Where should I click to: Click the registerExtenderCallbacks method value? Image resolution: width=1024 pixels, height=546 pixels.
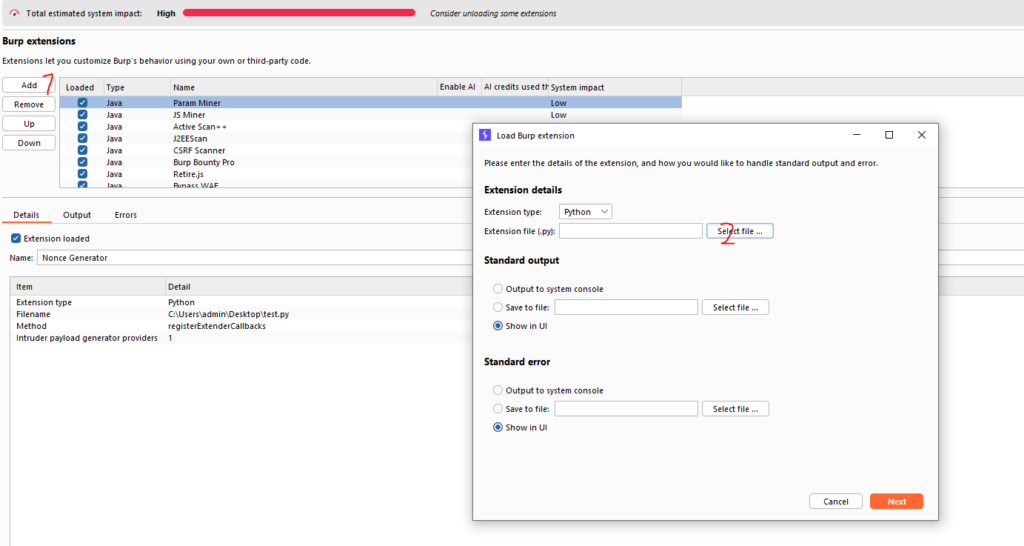point(217,326)
